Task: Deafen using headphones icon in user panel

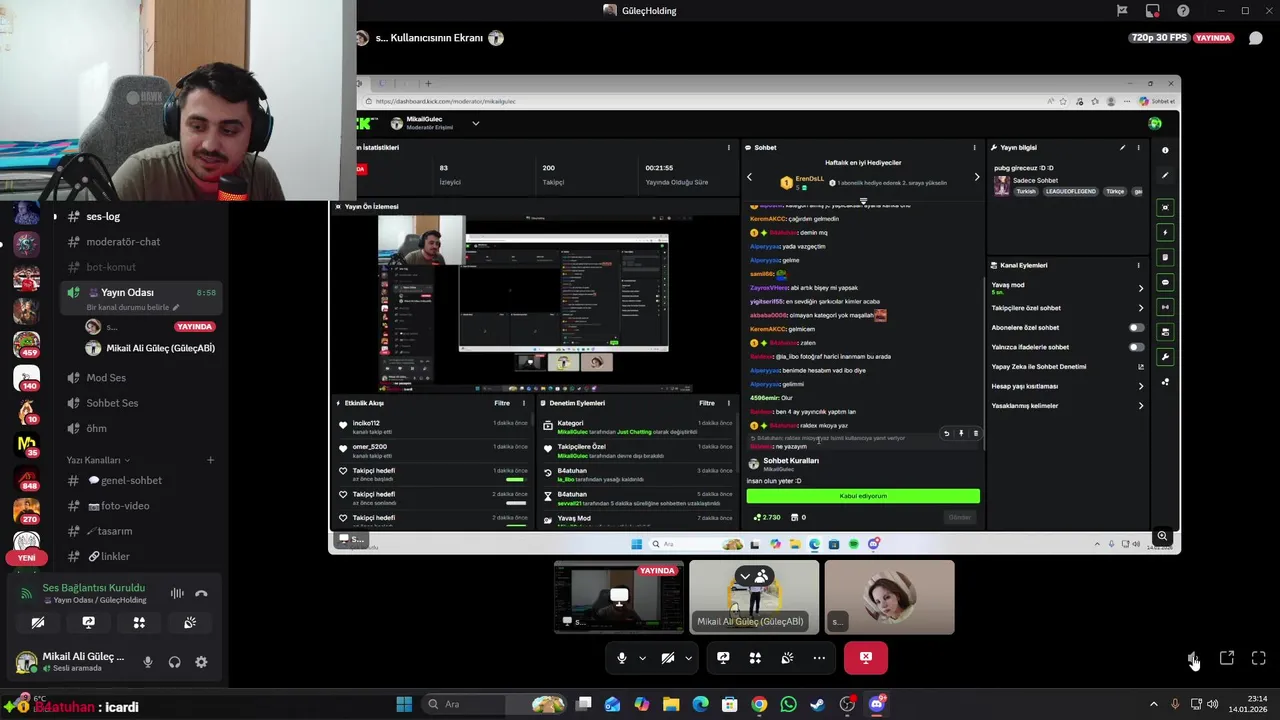Action: coord(174,662)
